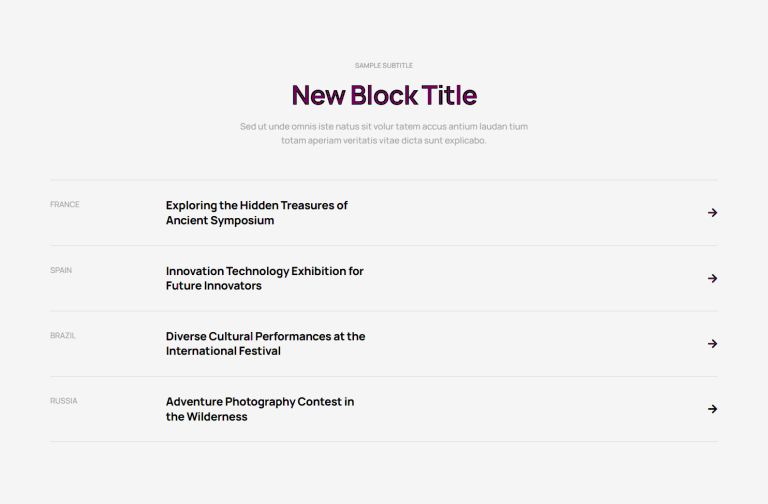Click the words "Future Innovators" in second title
The width and height of the screenshot is (768, 504).
tap(214, 286)
